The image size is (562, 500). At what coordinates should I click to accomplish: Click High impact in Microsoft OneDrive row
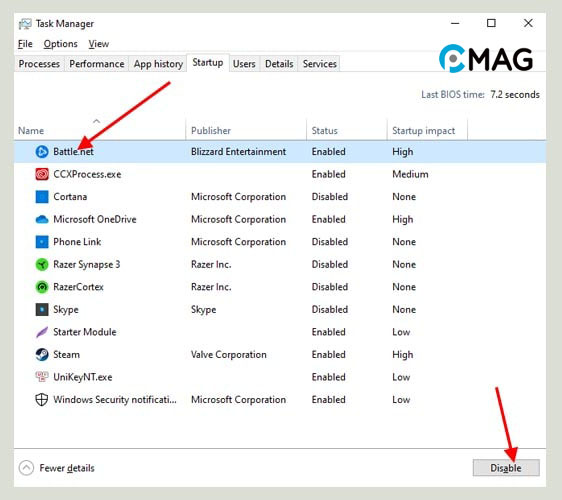pyautogui.click(x=403, y=219)
